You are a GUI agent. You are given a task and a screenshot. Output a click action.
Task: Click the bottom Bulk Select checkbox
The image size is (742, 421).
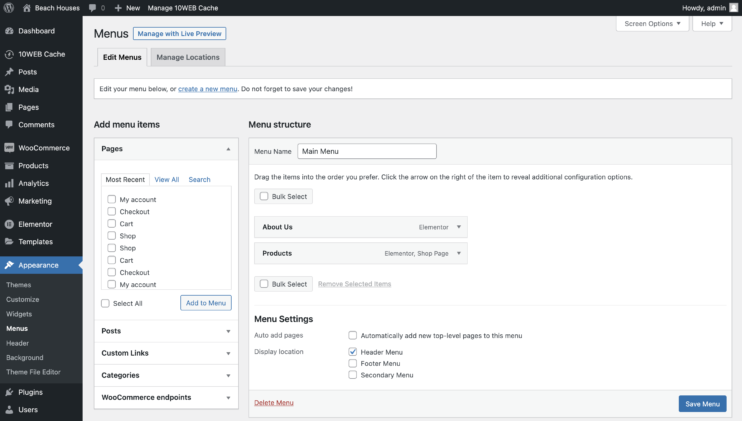pyautogui.click(x=264, y=284)
